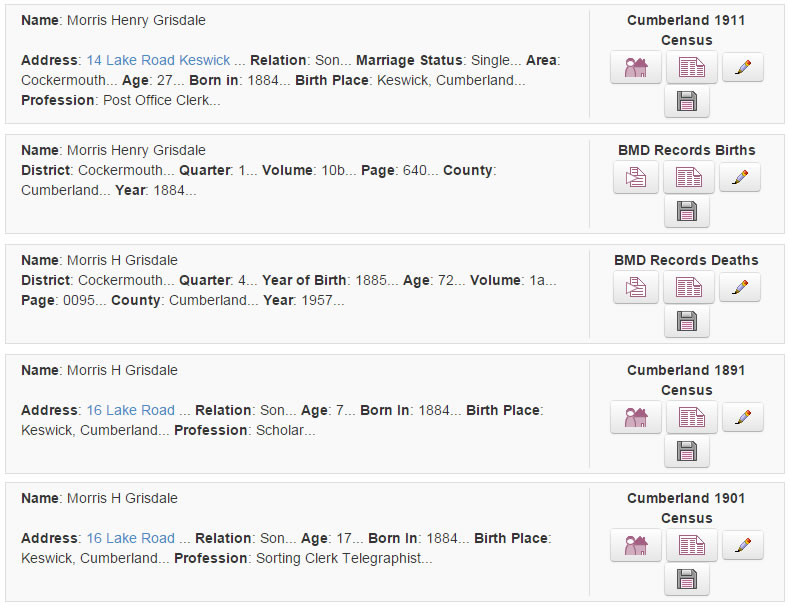Open 16 Lake Road link in 1901 record
The width and height of the screenshot is (790, 606).
coord(130,538)
